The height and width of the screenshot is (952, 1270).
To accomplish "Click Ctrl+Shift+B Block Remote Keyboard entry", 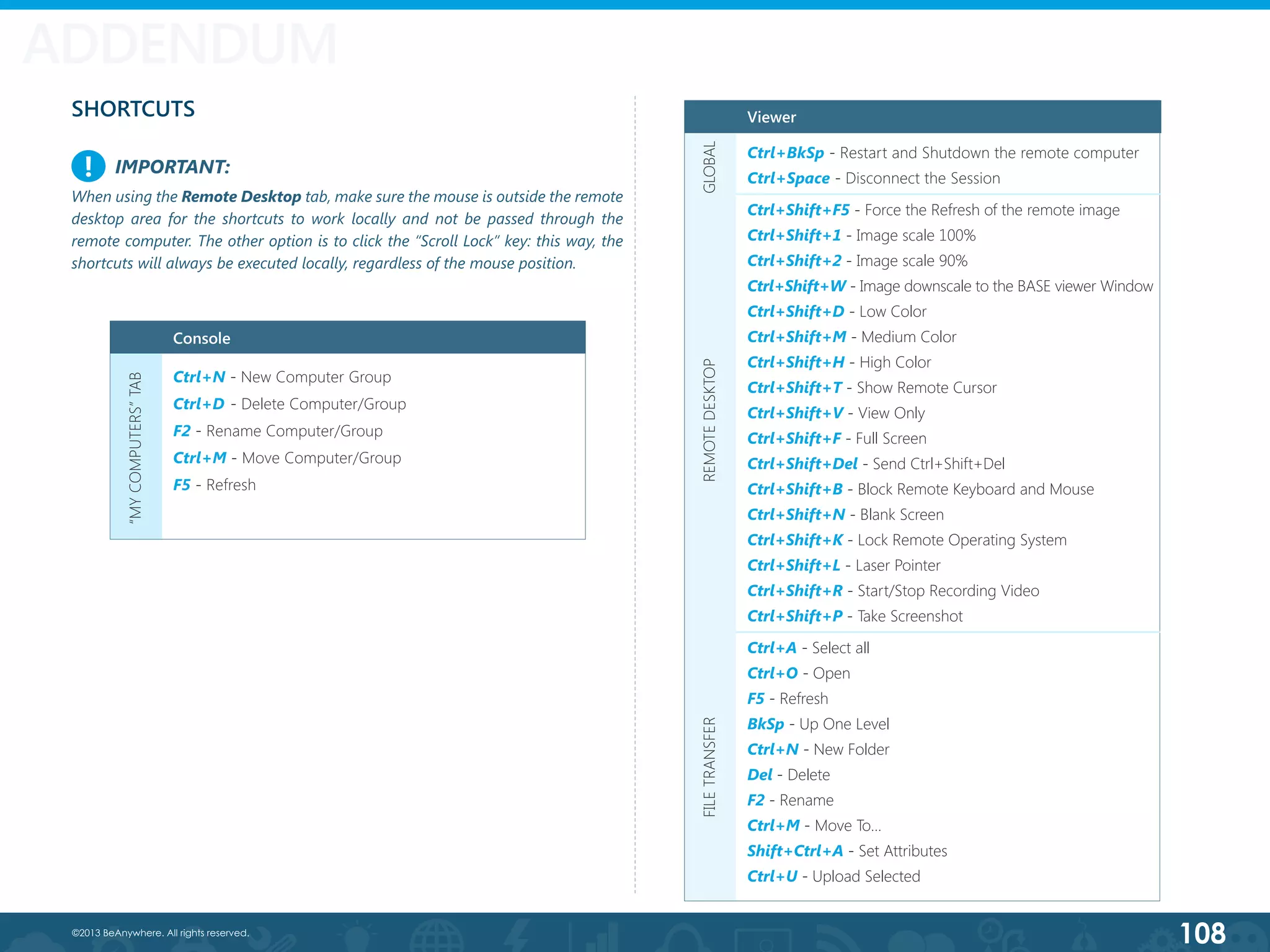I will (x=920, y=490).
